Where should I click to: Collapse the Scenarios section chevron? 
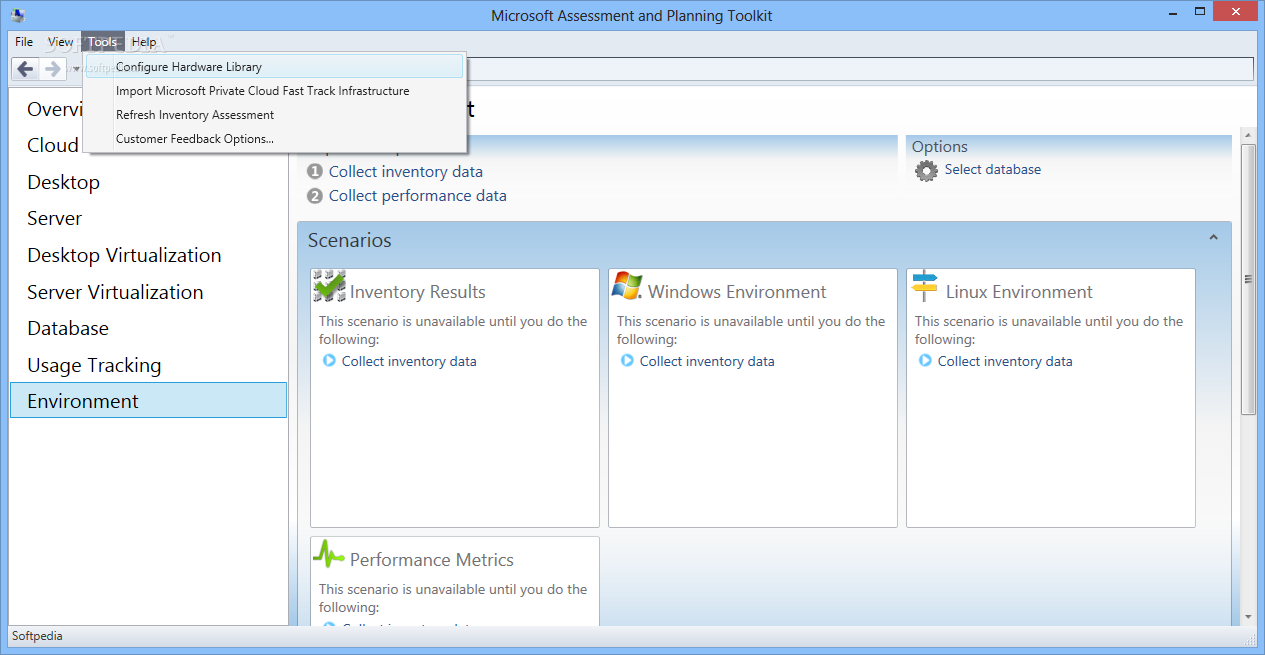click(x=1213, y=238)
